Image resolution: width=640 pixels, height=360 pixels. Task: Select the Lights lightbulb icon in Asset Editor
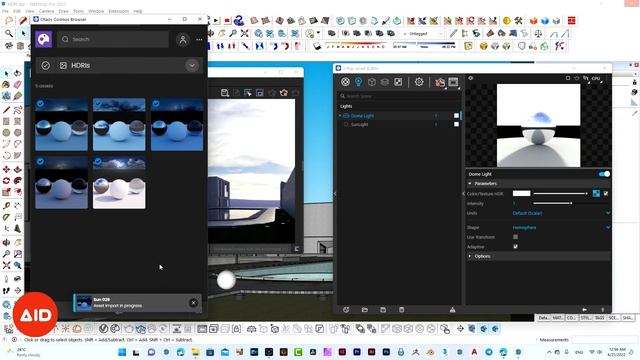point(358,82)
